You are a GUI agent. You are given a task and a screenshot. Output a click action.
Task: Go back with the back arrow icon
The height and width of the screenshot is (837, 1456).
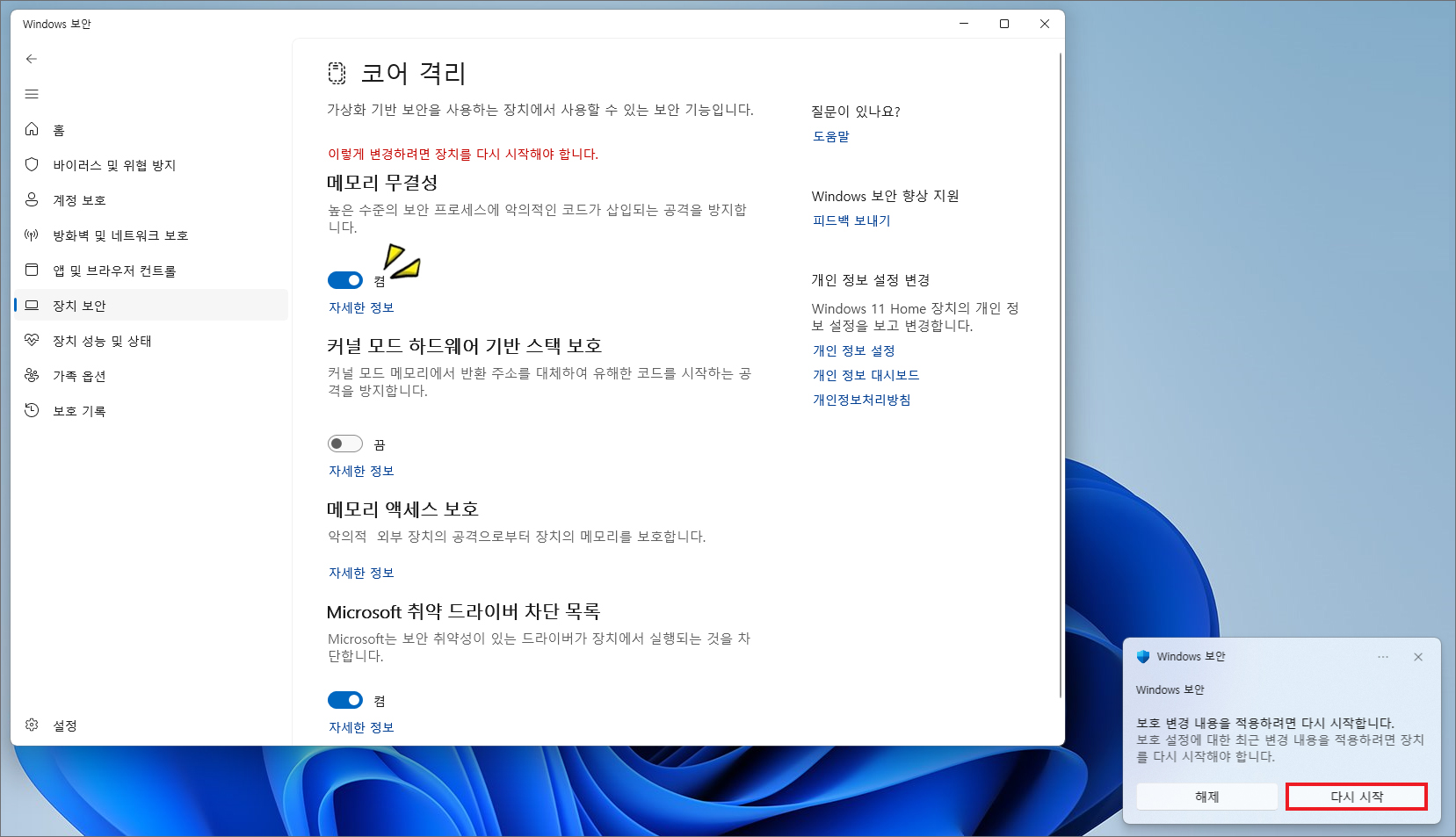point(32,59)
